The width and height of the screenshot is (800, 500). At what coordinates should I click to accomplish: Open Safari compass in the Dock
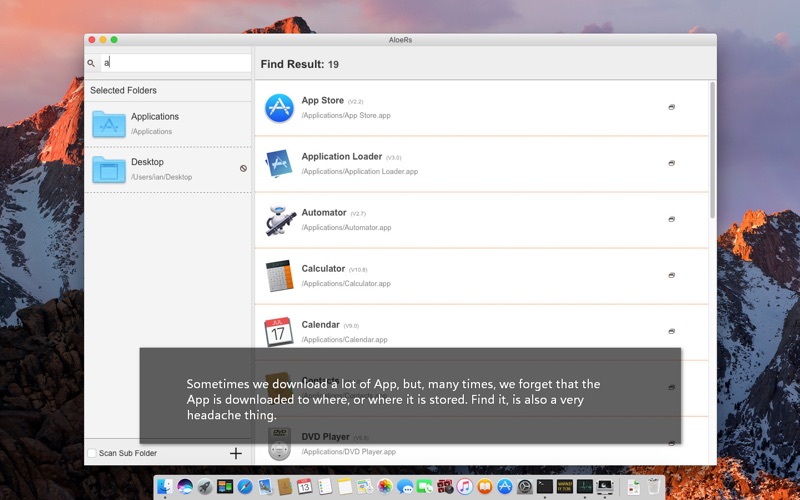point(245,486)
